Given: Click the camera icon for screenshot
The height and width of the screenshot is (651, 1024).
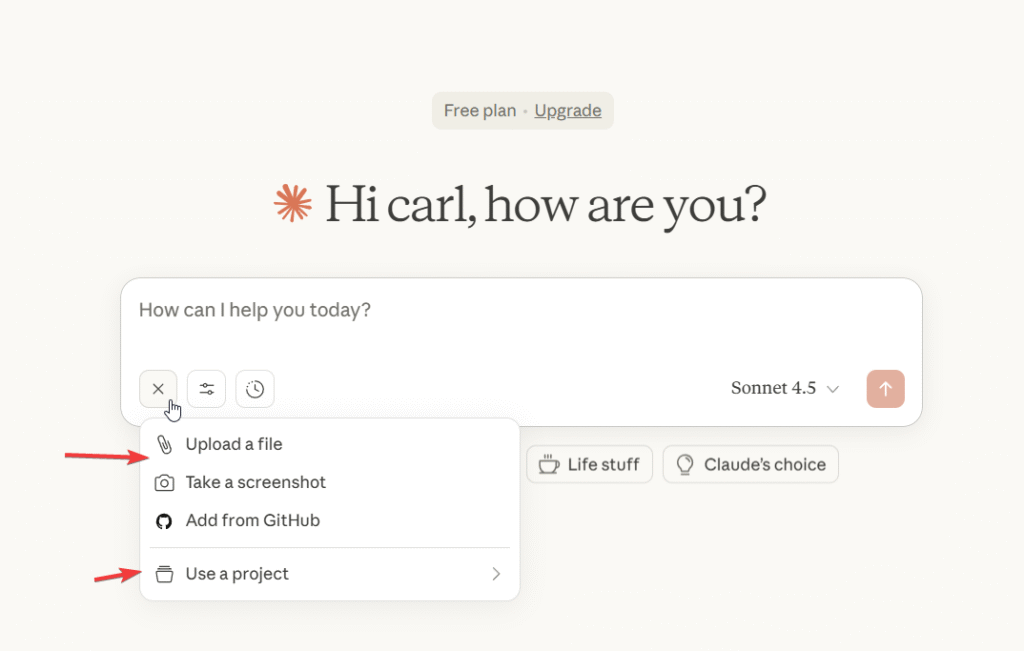Looking at the screenshot, I should [164, 483].
